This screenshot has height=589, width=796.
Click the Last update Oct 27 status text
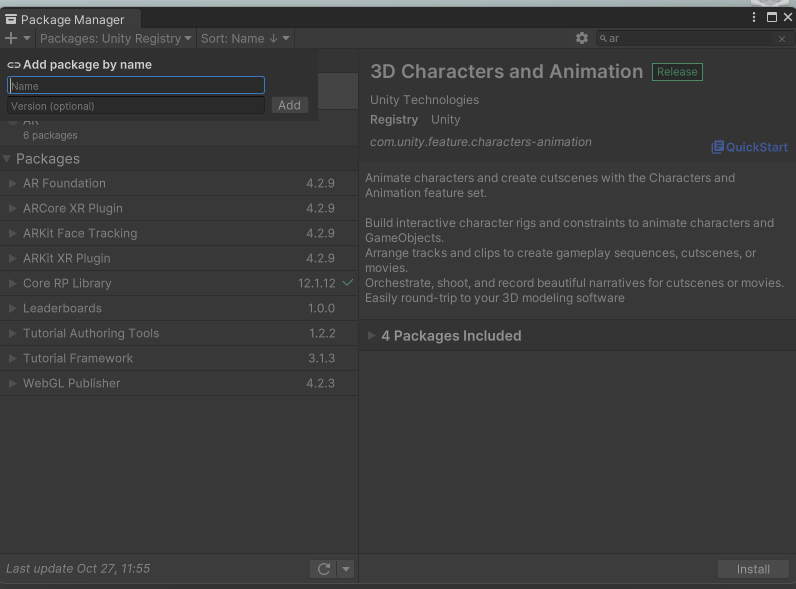pyautogui.click(x=78, y=569)
